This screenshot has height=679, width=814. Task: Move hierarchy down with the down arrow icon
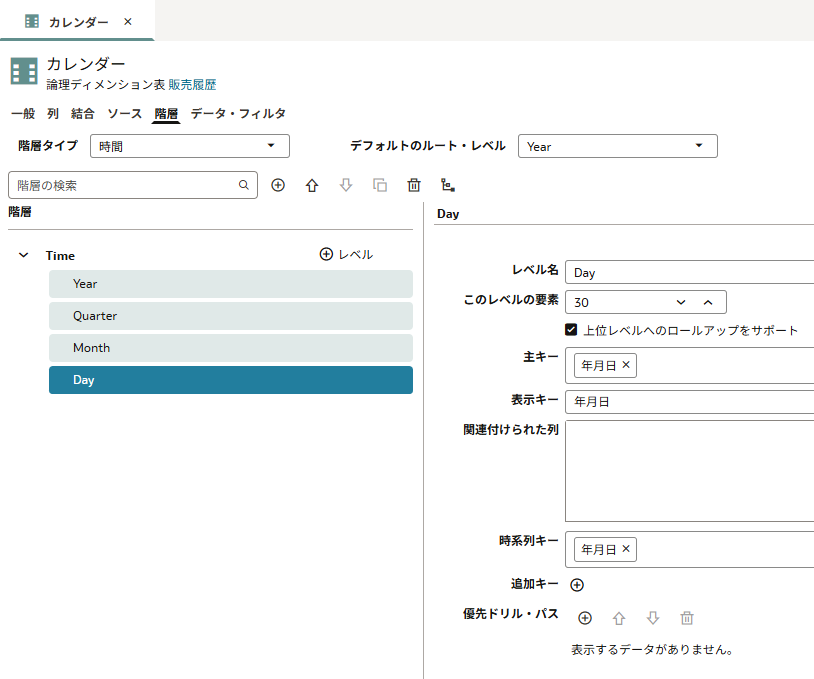pyautogui.click(x=346, y=185)
